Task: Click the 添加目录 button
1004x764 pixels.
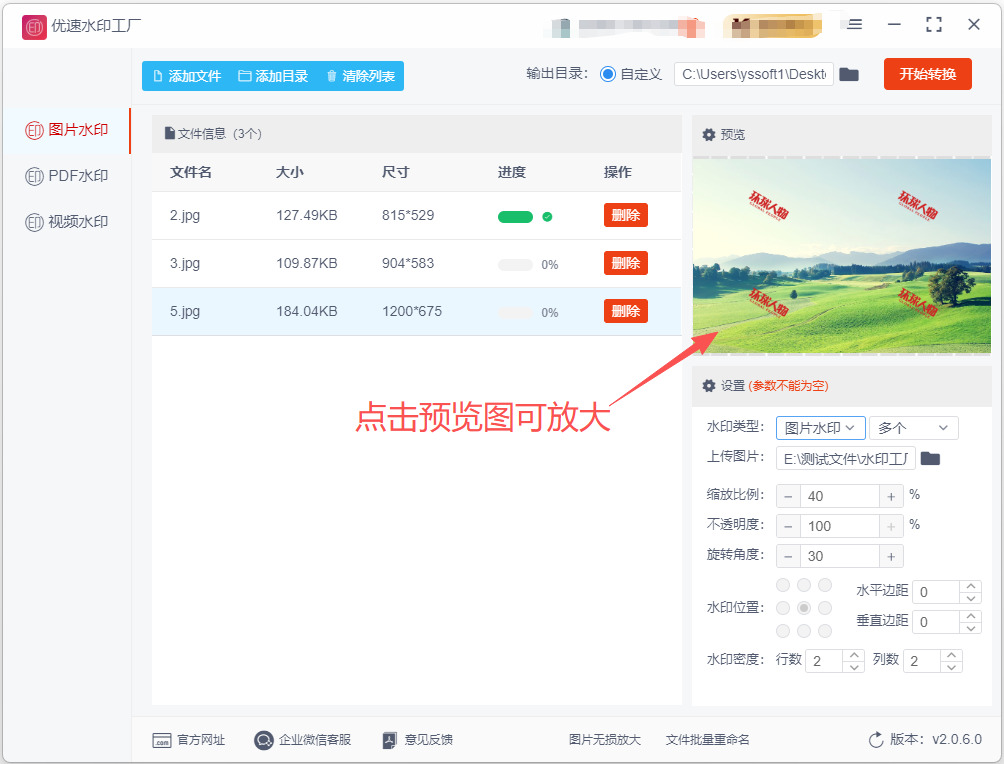Action: pos(273,76)
